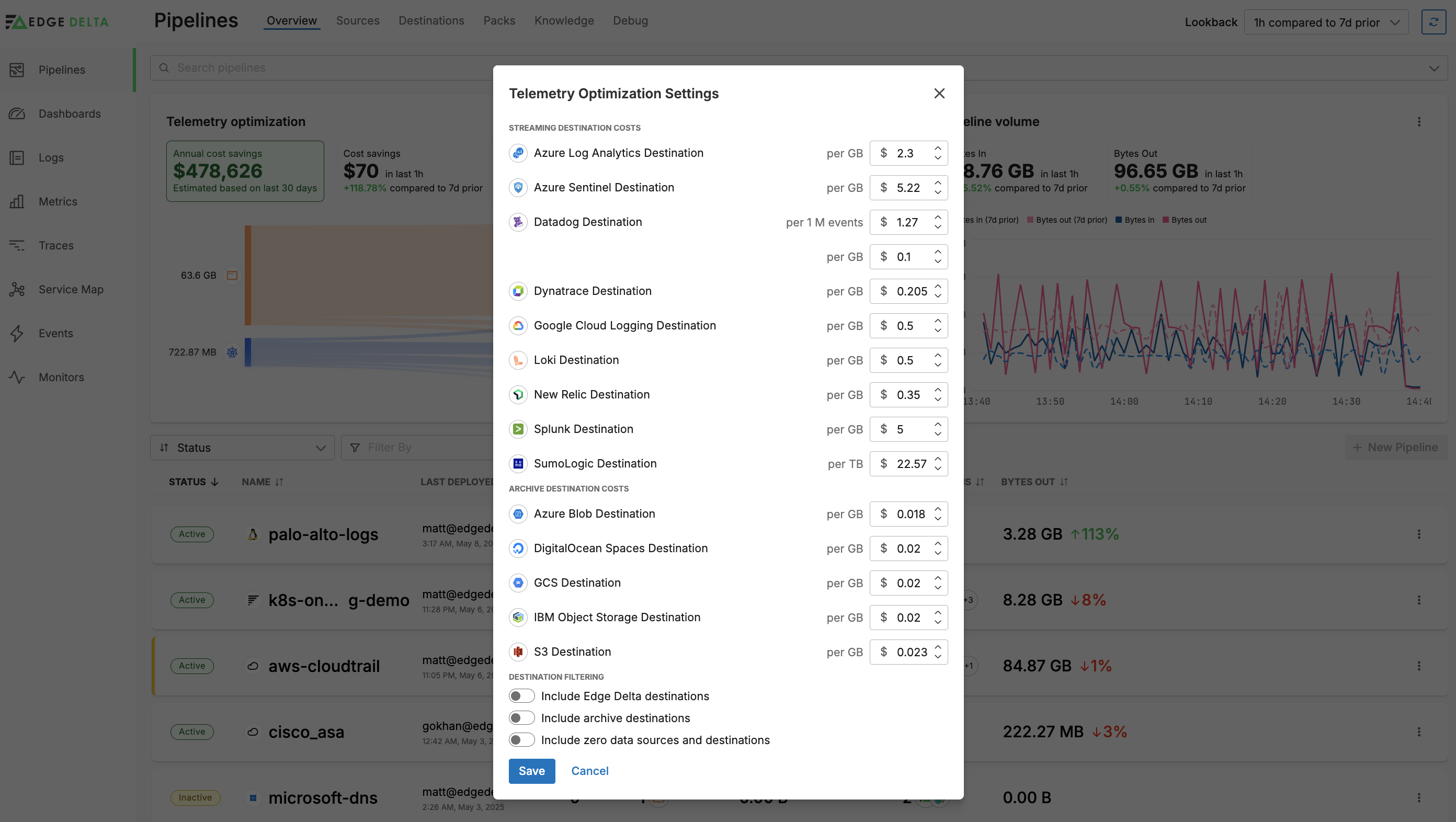The image size is (1456, 822).
Task: Open the cisco_asa pipeline
Action: click(x=306, y=732)
